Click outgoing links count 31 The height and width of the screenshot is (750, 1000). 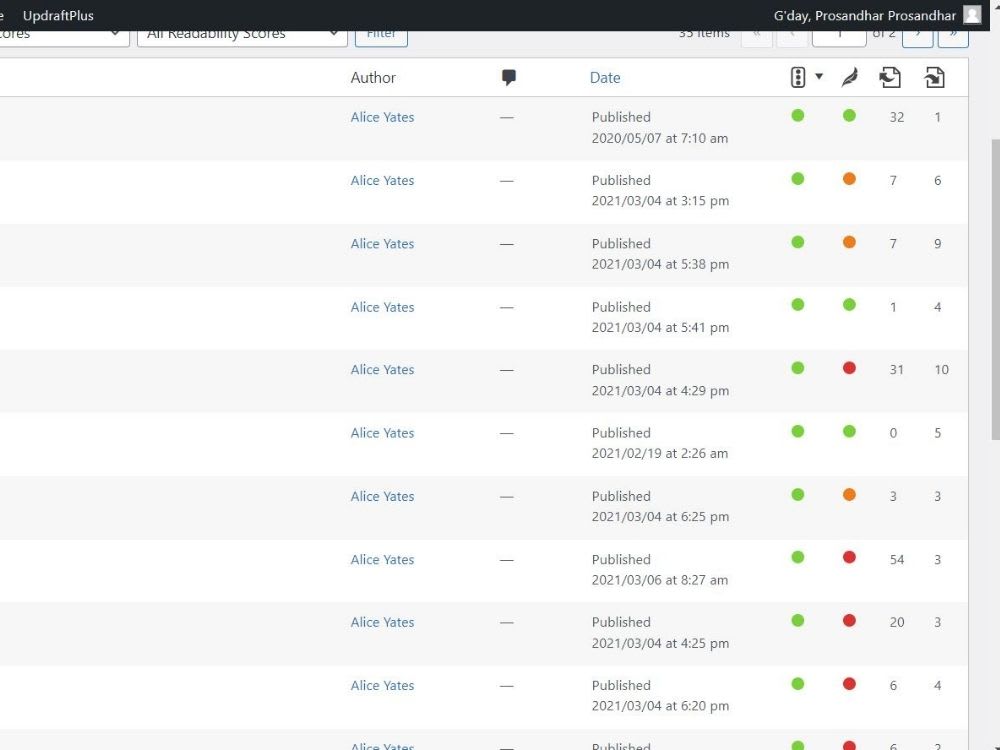click(x=897, y=370)
